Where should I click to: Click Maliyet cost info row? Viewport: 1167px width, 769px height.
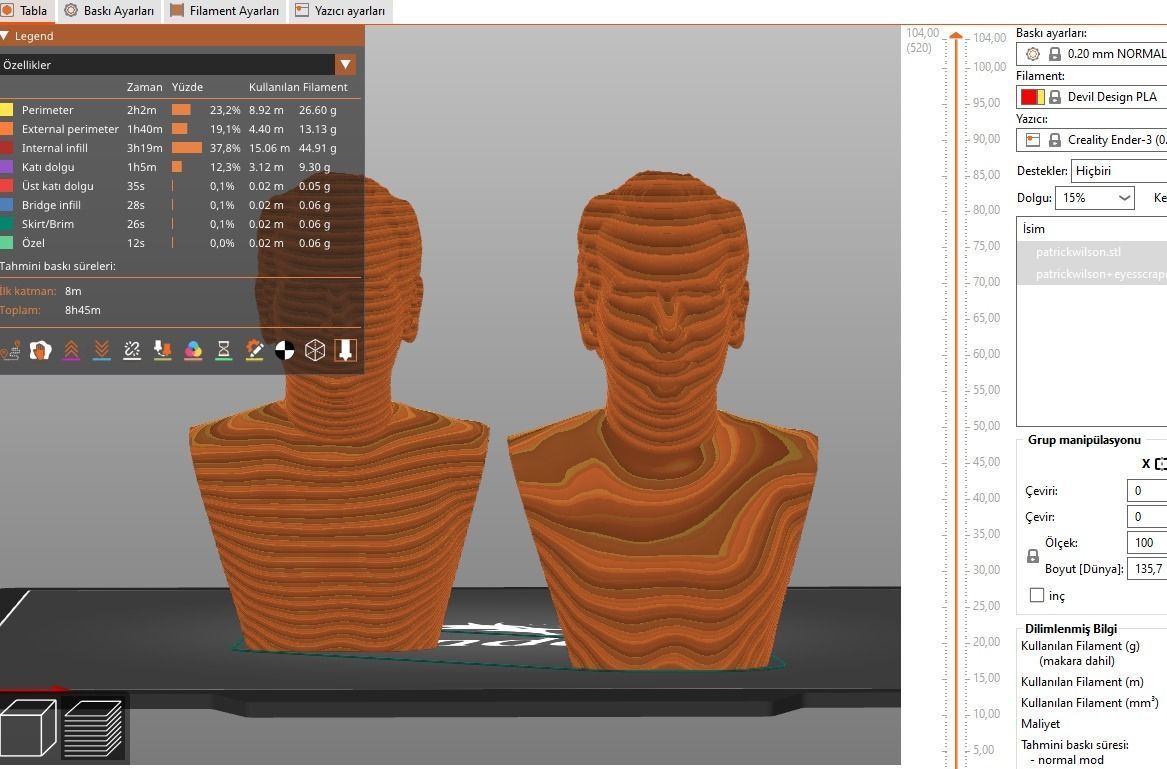click(1040, 724)
